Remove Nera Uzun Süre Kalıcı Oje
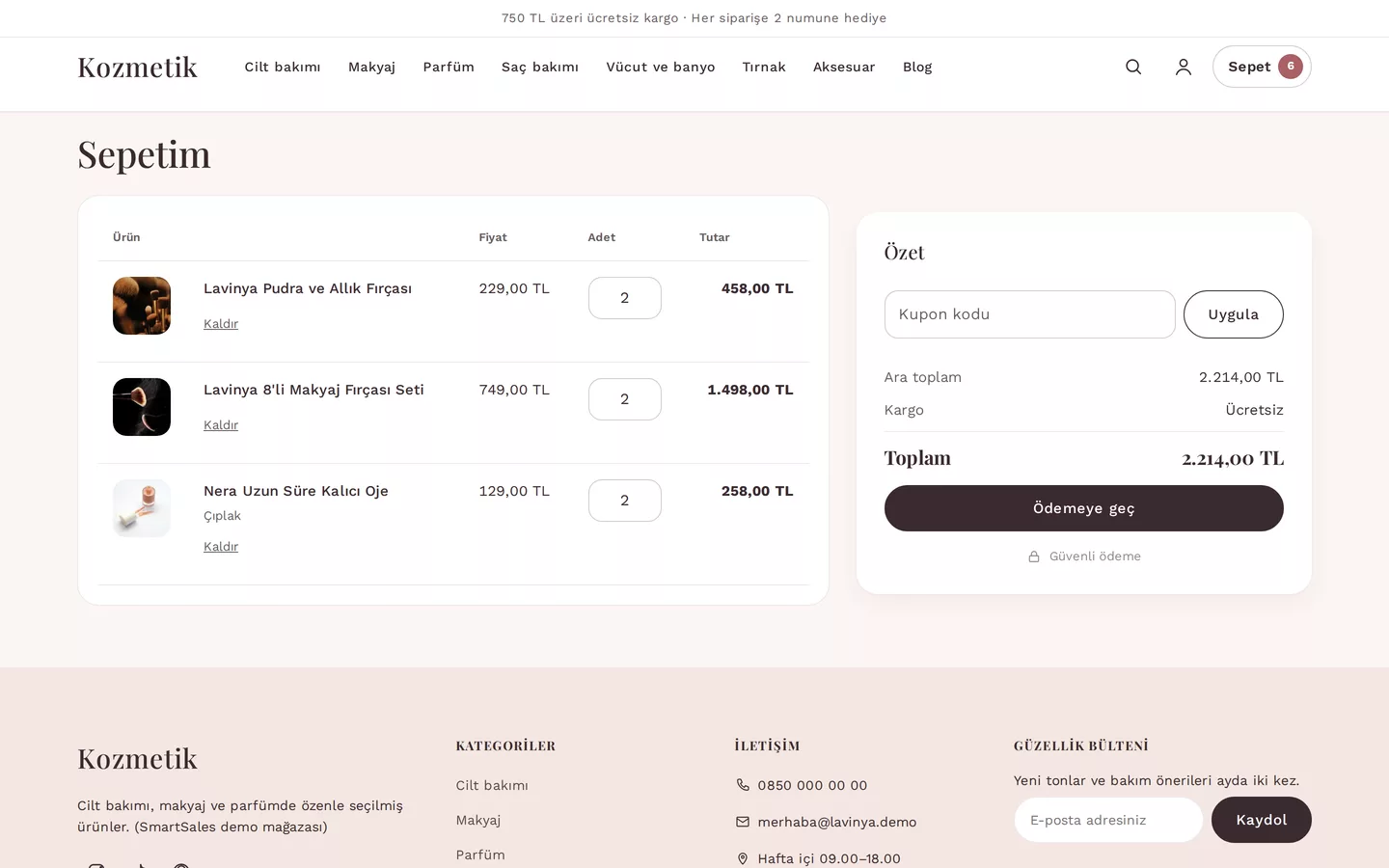Screen dimensions: 1389x868 click(x=221, y=547)
